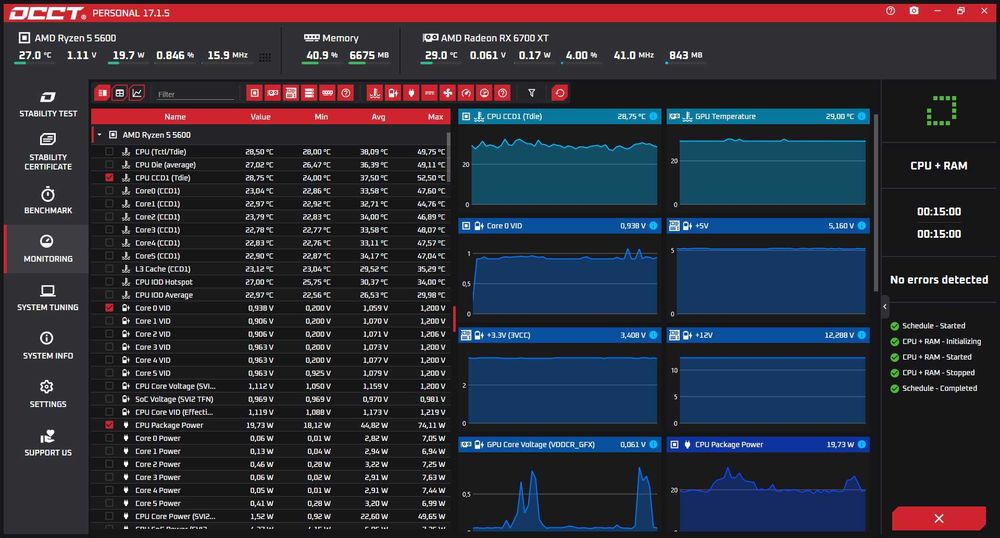The height and width of the screenshot is (538, 1000).
Task: Click the dotted grid icon beside CPU header stats
Action: click(265, 57)
